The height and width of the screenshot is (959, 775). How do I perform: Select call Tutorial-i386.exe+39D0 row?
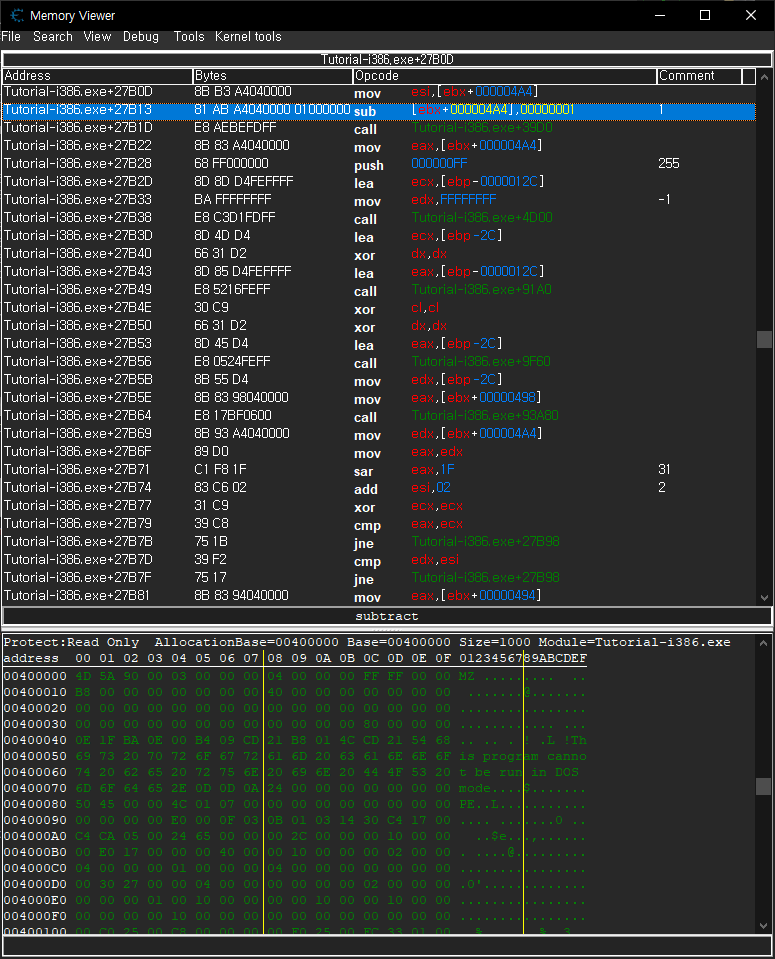pyautogui.click(x=379, y=128)
